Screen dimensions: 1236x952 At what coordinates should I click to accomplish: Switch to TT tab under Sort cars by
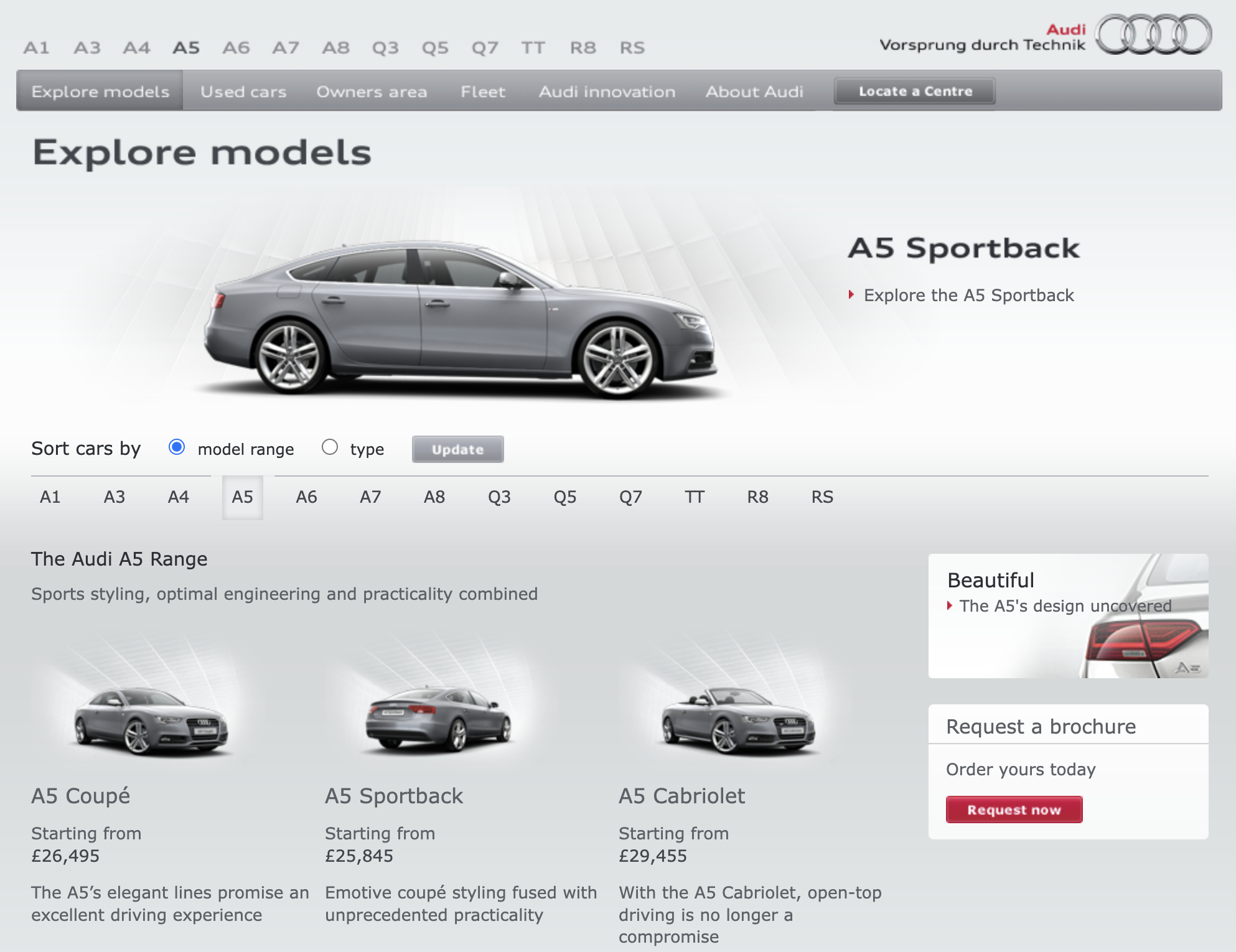(695, 497)
